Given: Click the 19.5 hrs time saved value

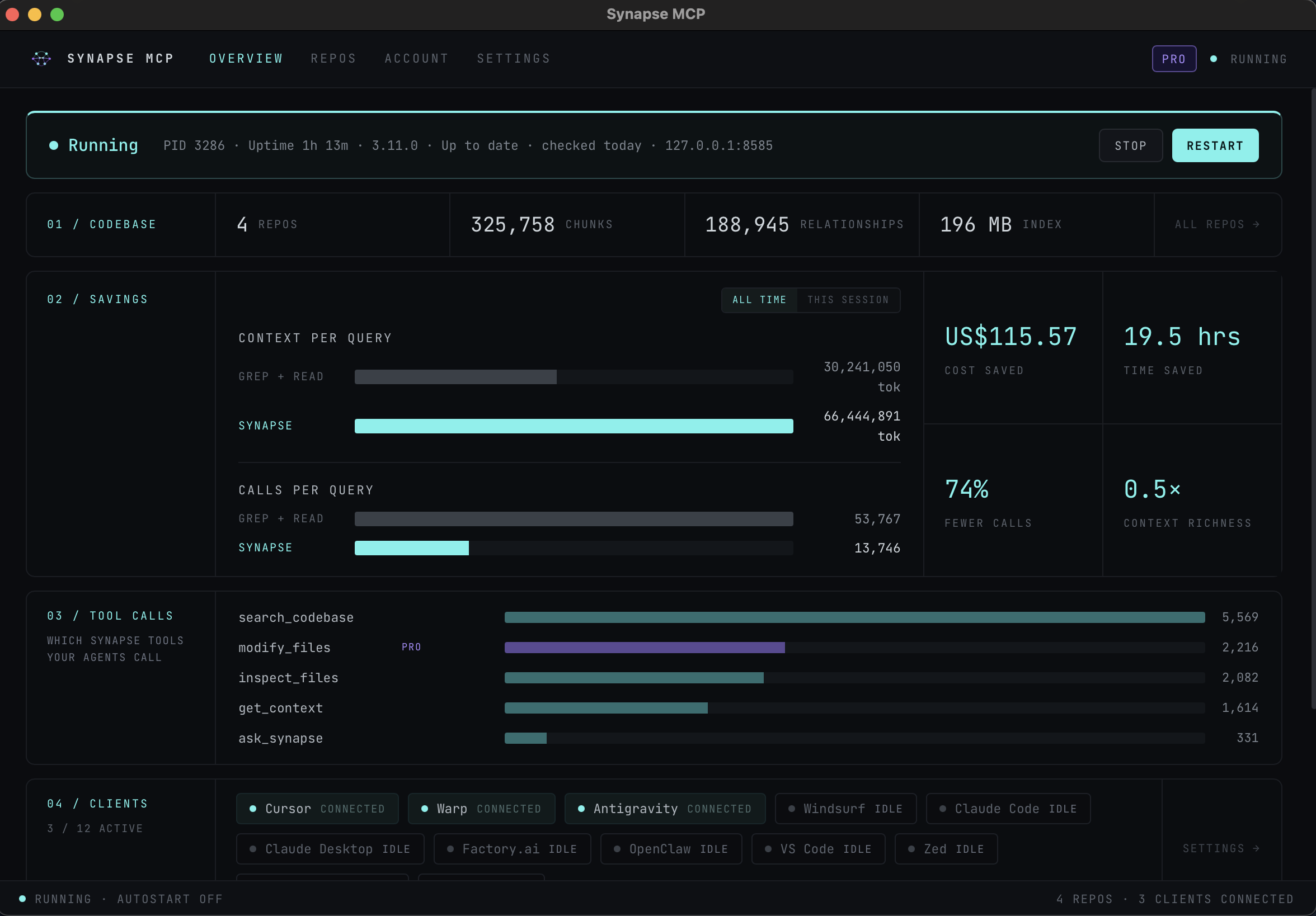Looking at the screenshot, I should (1182, 336).
